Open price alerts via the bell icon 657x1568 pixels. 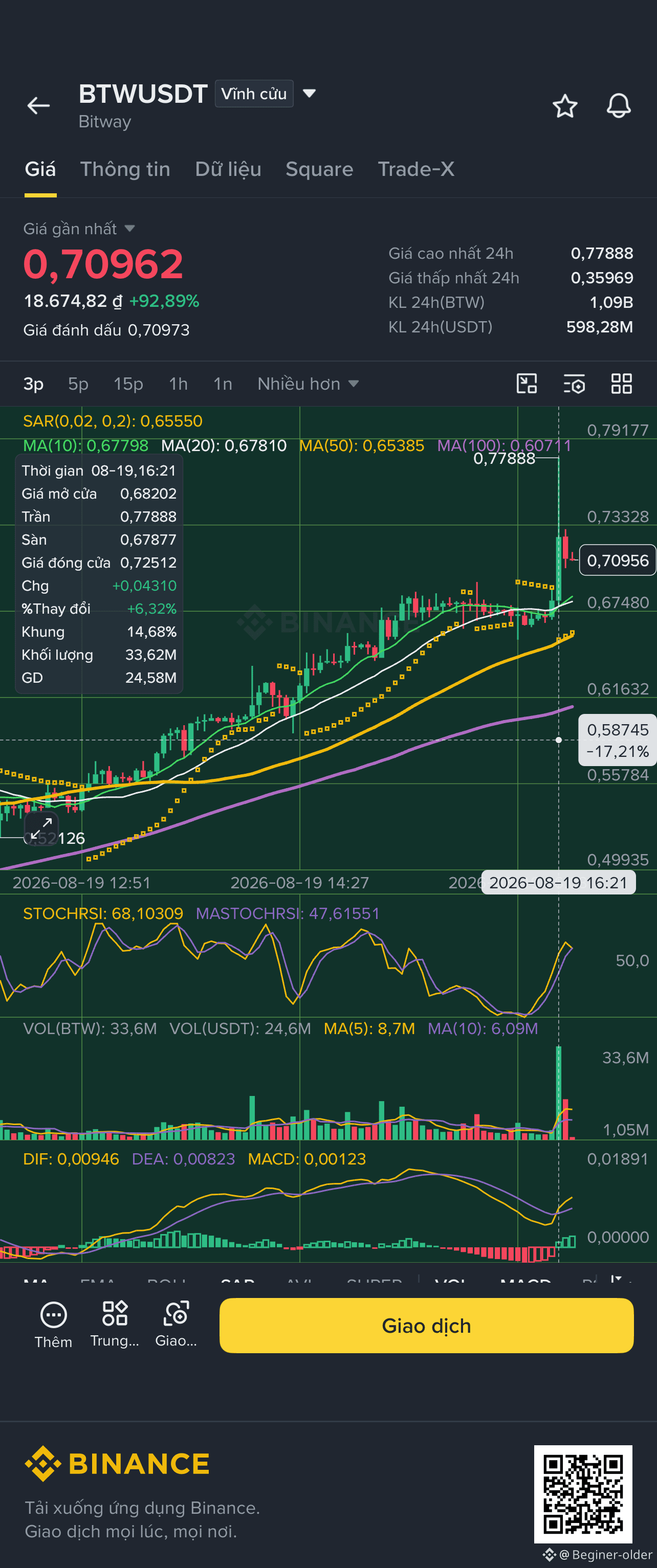point(619,106)
